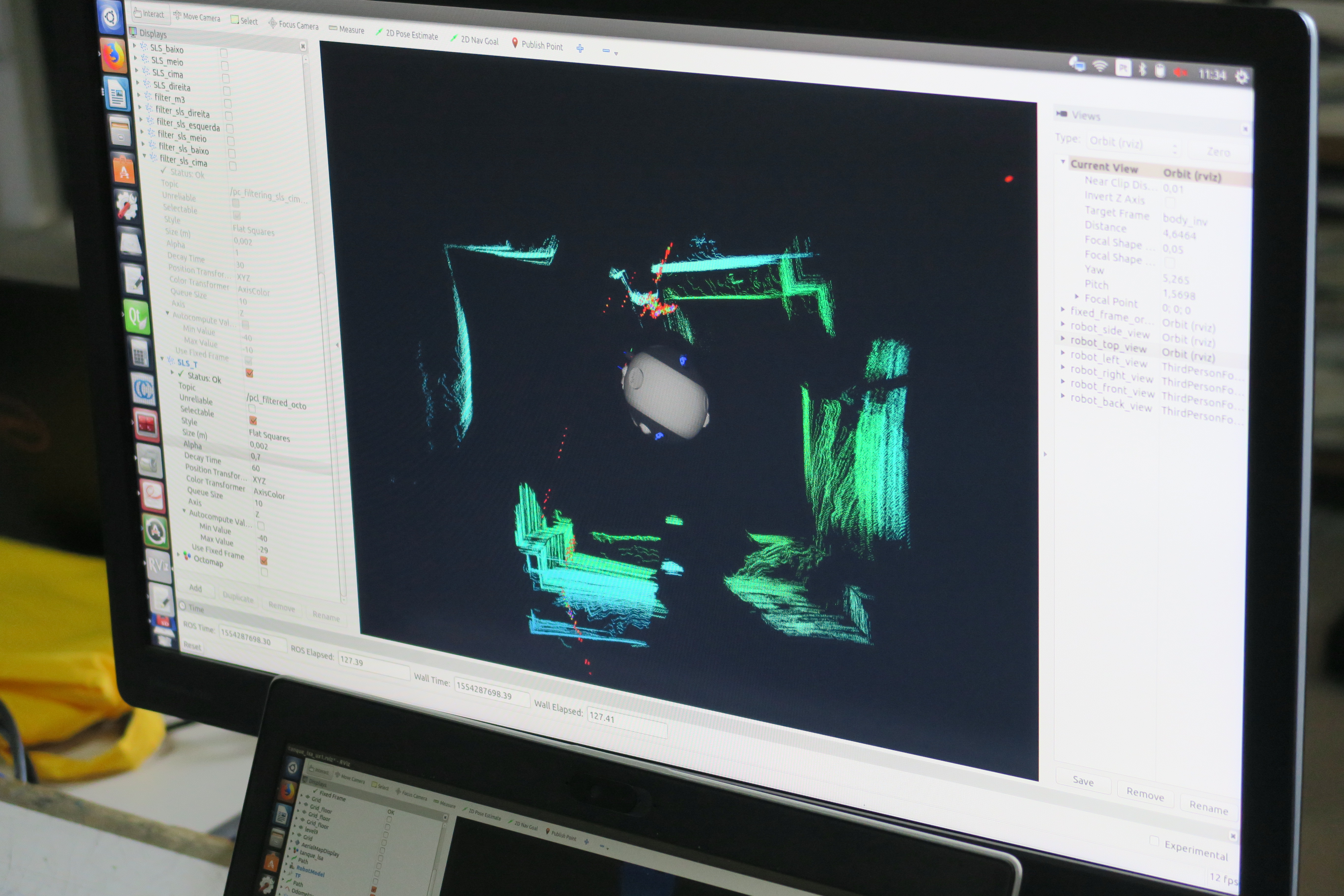Screen dimensions: 1344x896
Task: Toggle the filter_sls_cima display checkbox
Action: click(233, 166)
